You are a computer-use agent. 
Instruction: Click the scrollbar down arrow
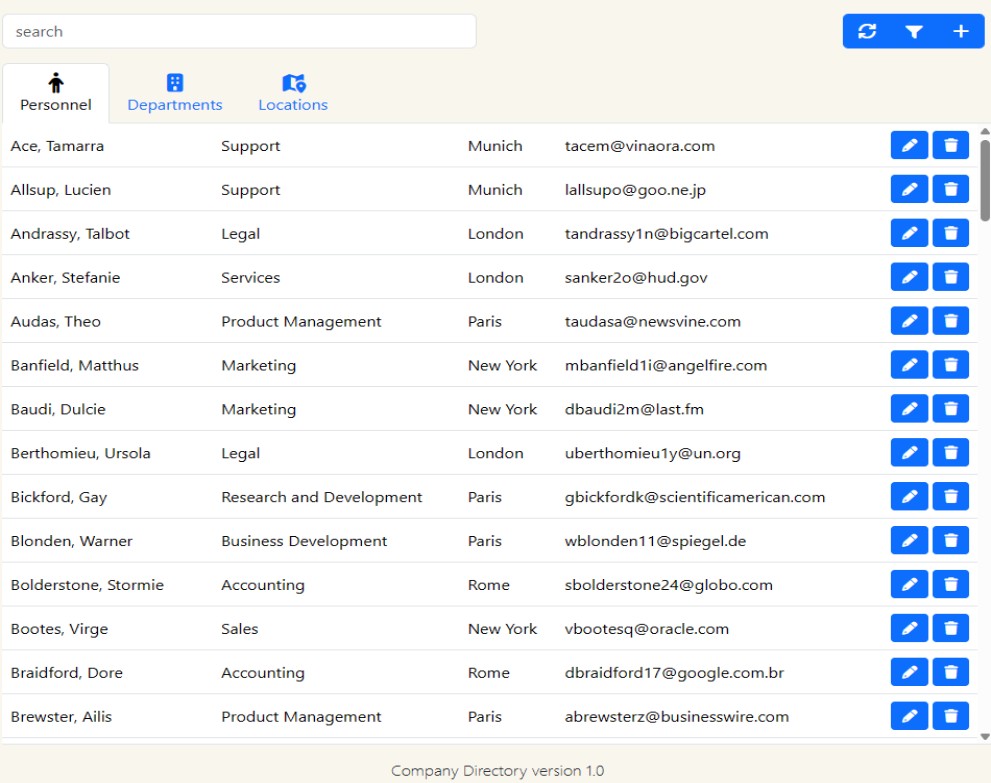984,736
